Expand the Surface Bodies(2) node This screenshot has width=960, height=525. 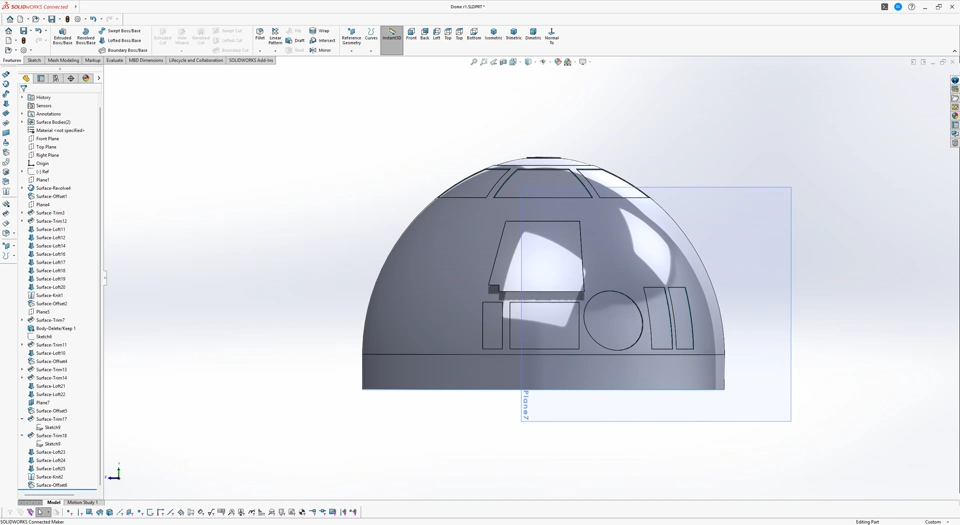22,122
